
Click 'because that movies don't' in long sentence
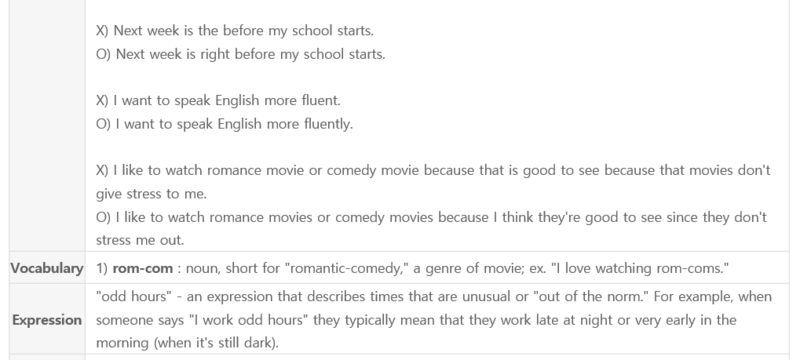click(x=688, y=170)
